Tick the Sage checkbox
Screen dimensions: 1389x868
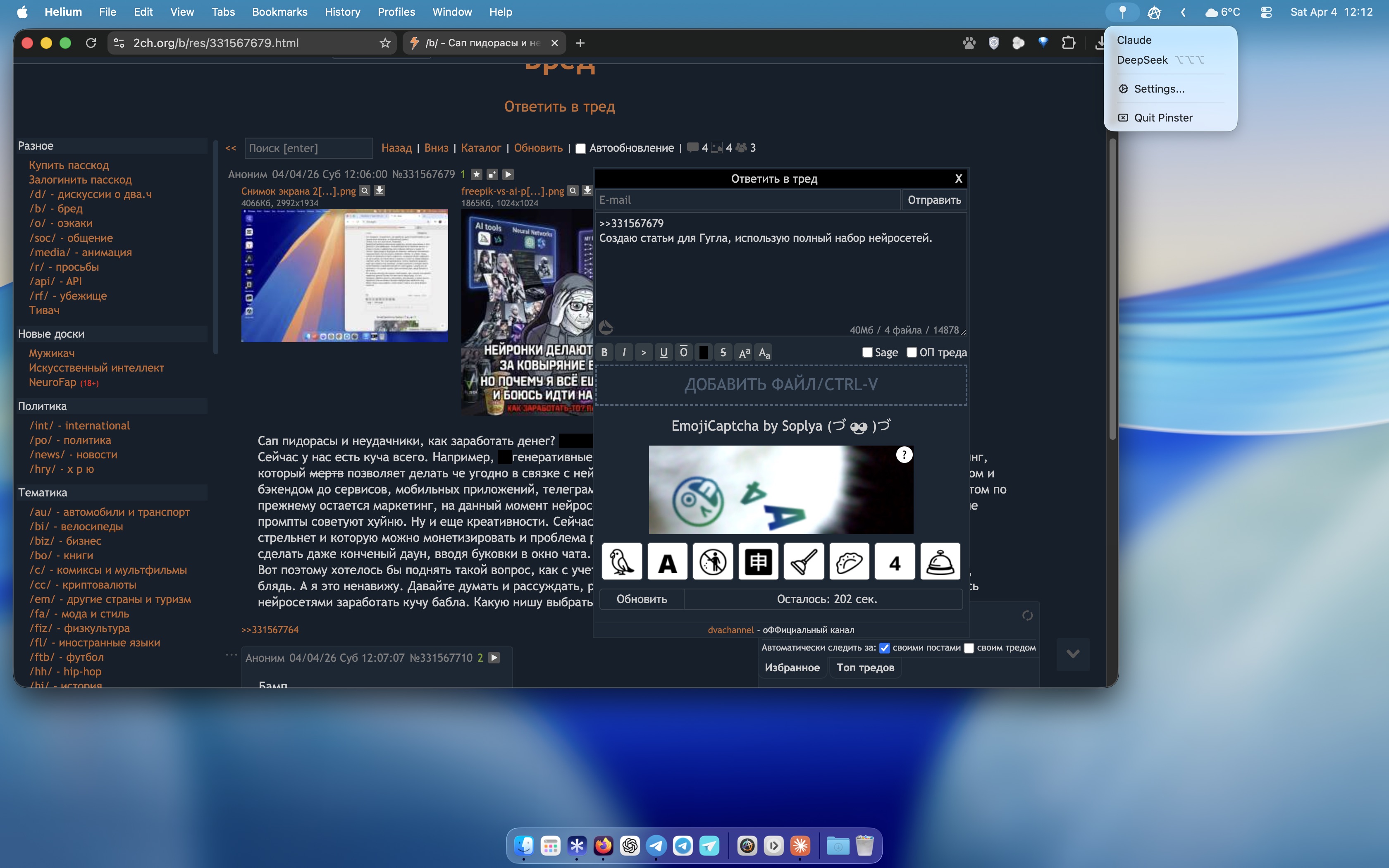pos(867,352)
